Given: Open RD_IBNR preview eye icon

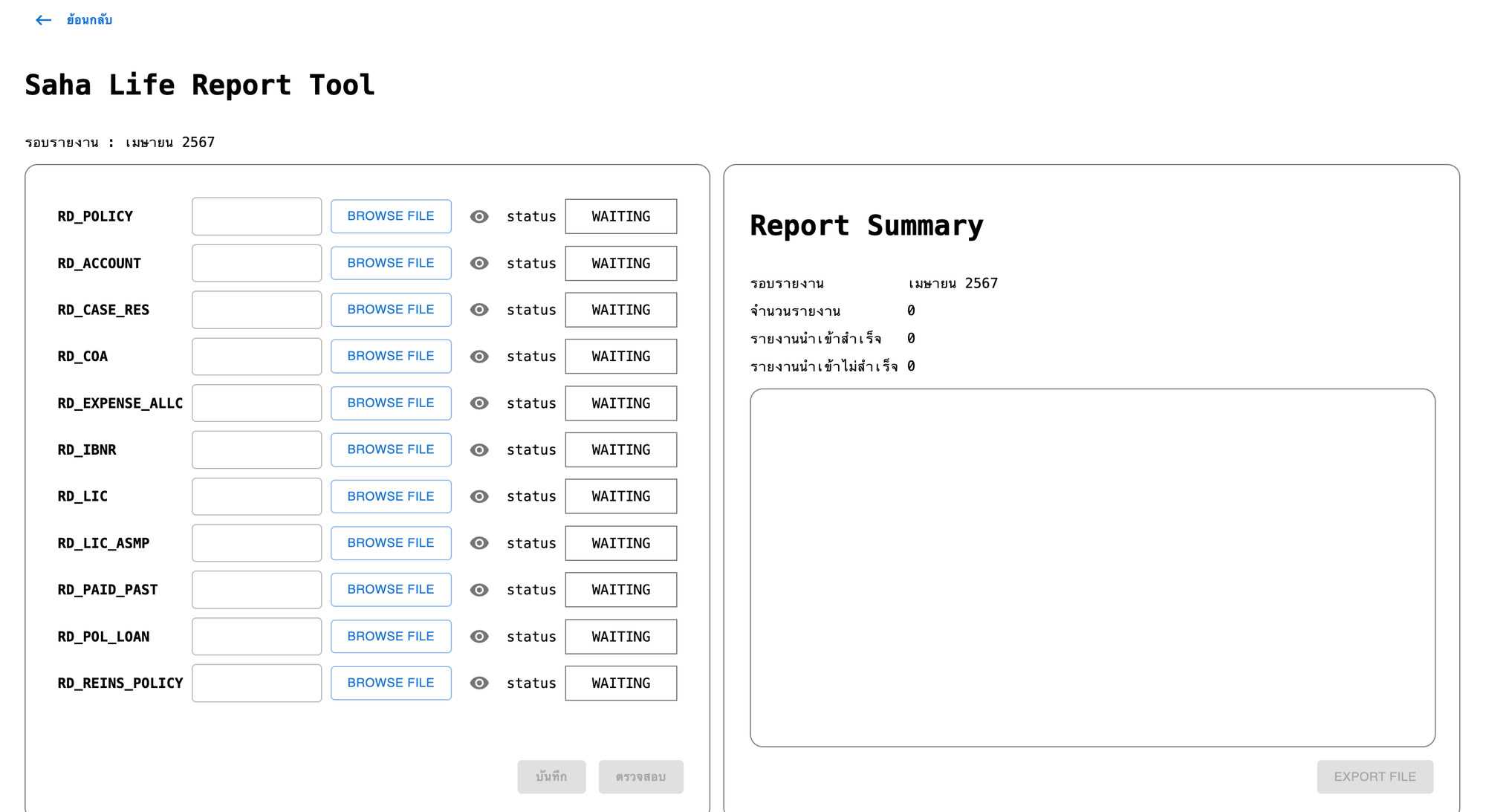Looking at the screenshot, I should [479, 450].
